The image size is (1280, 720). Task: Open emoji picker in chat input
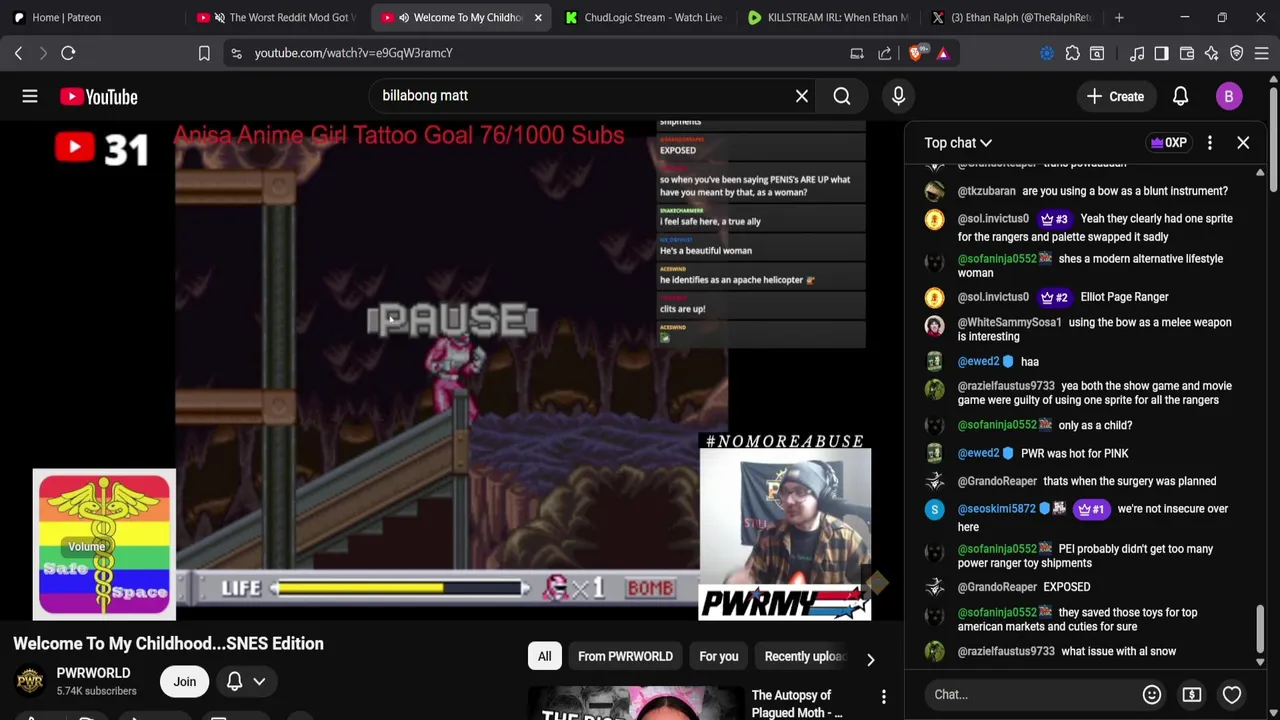pyautogui.click(x=1152, y=694)
